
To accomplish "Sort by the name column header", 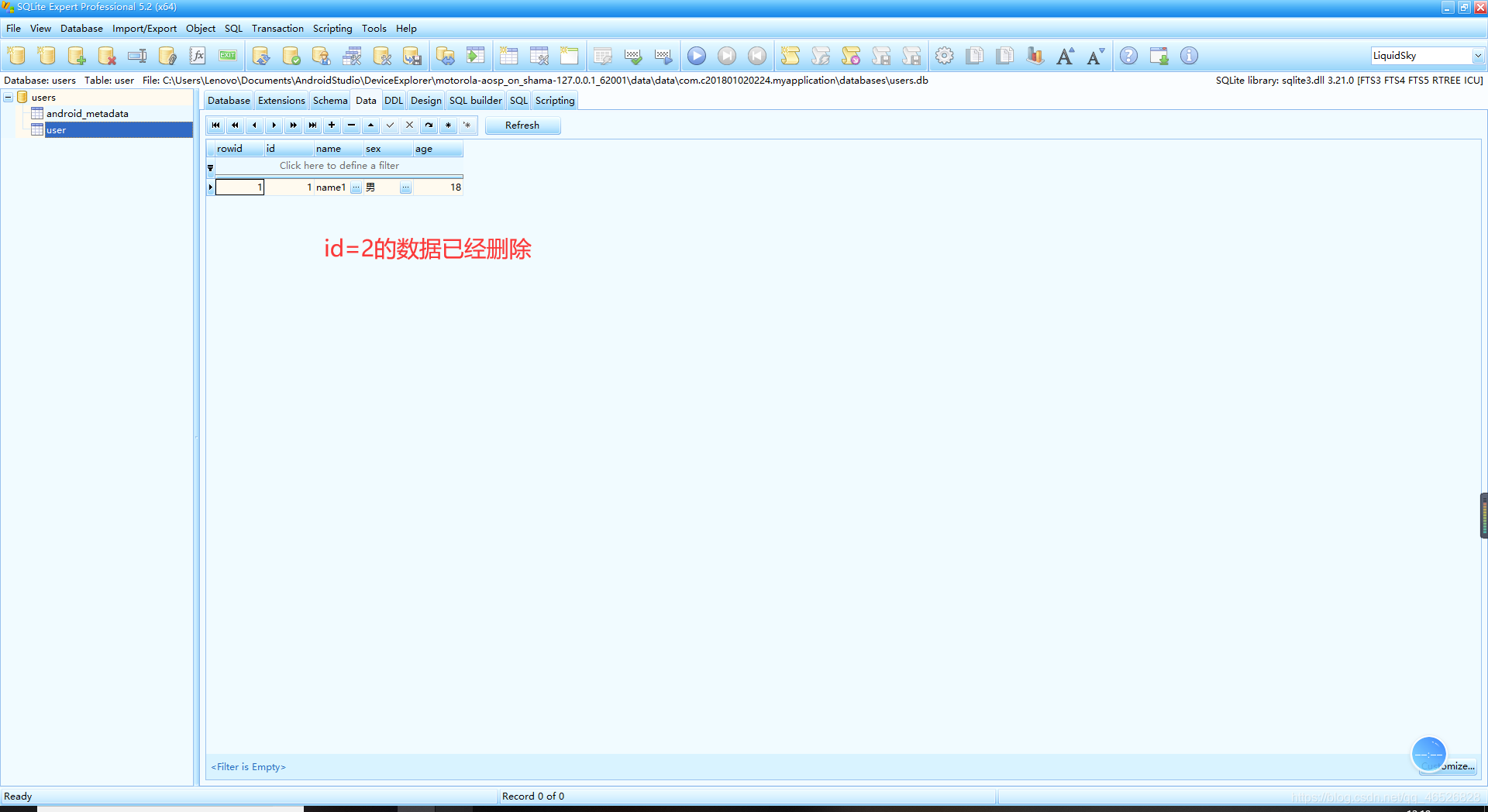I will 339,149.
